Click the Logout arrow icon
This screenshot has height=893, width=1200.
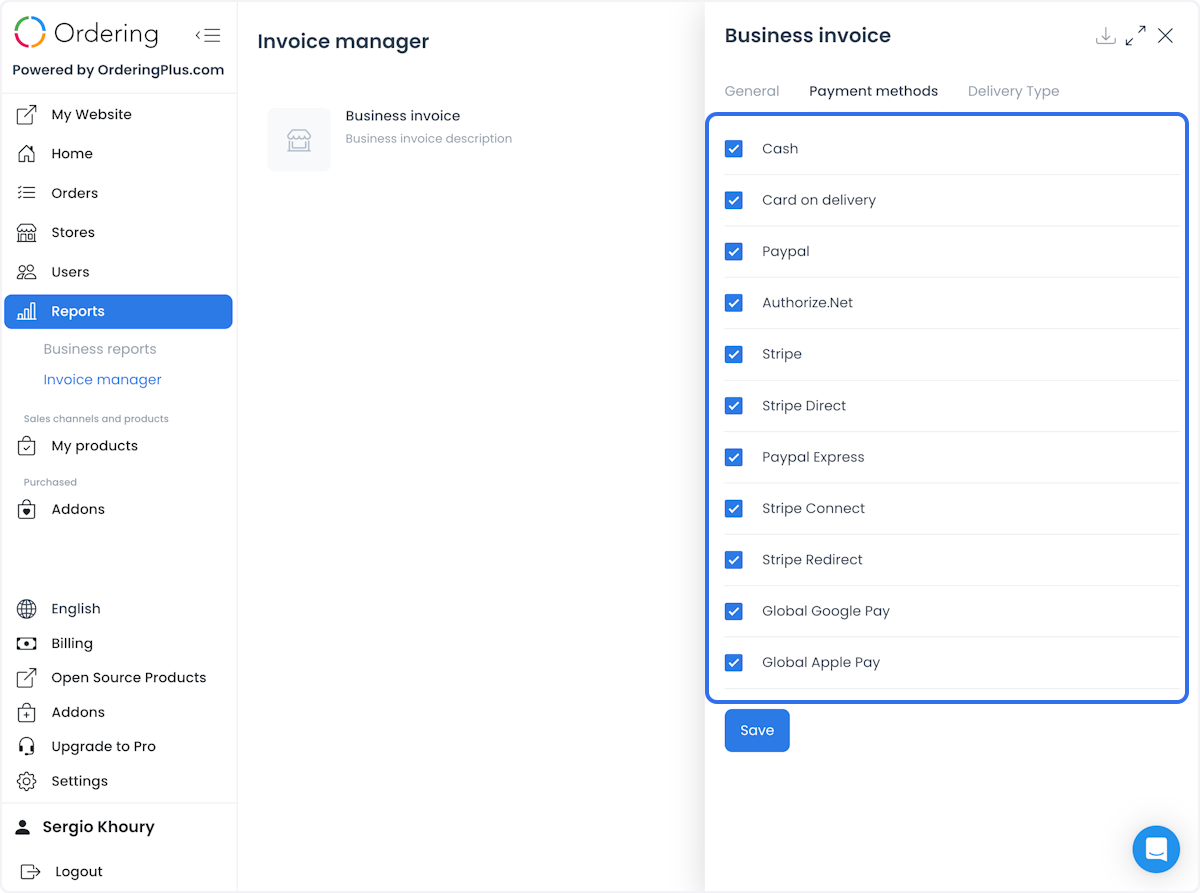pos(31,872)
